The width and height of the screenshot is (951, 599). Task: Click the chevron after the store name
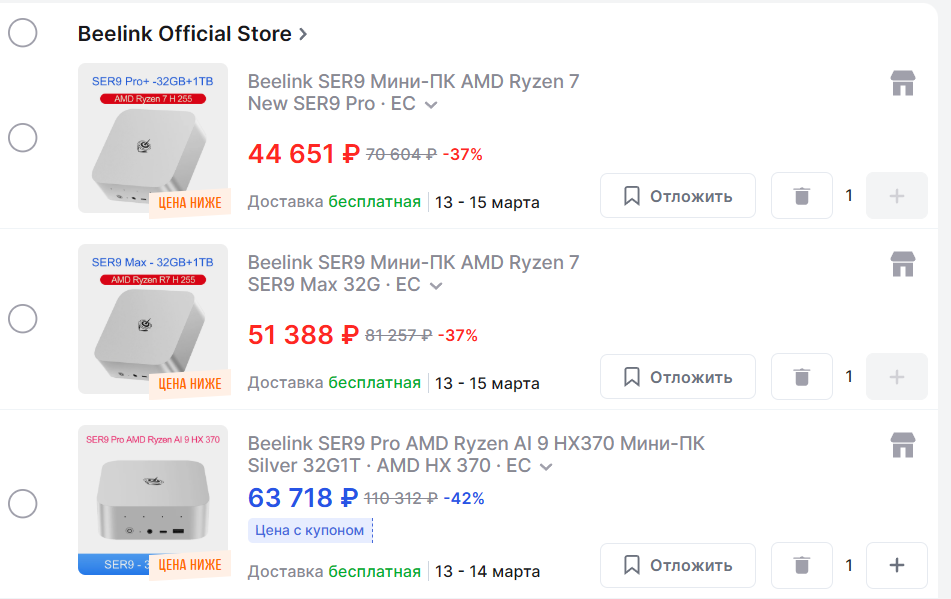click(300, 33)
